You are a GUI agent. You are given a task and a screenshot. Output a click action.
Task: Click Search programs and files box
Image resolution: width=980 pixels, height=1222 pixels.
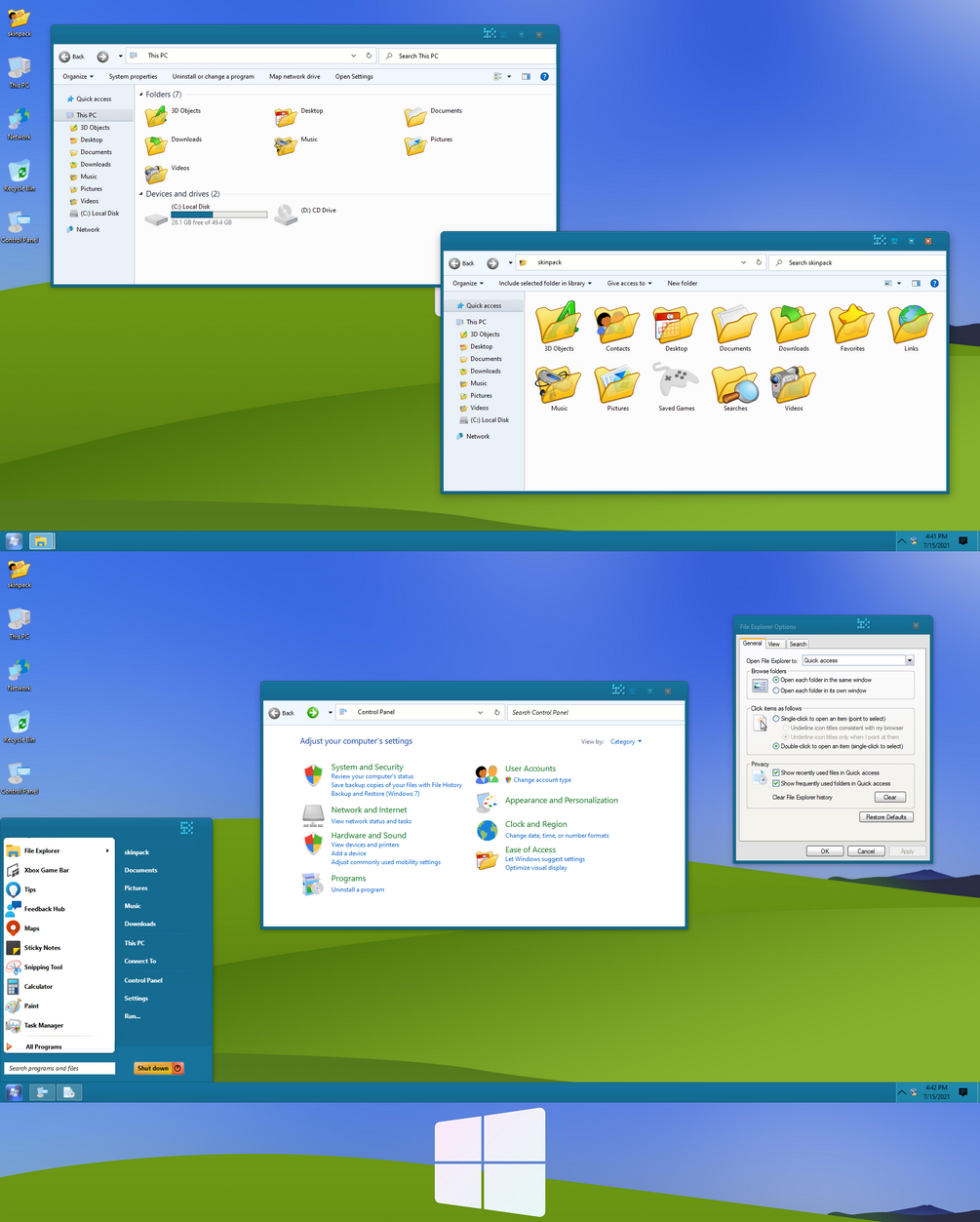(x=60, y=1068)
